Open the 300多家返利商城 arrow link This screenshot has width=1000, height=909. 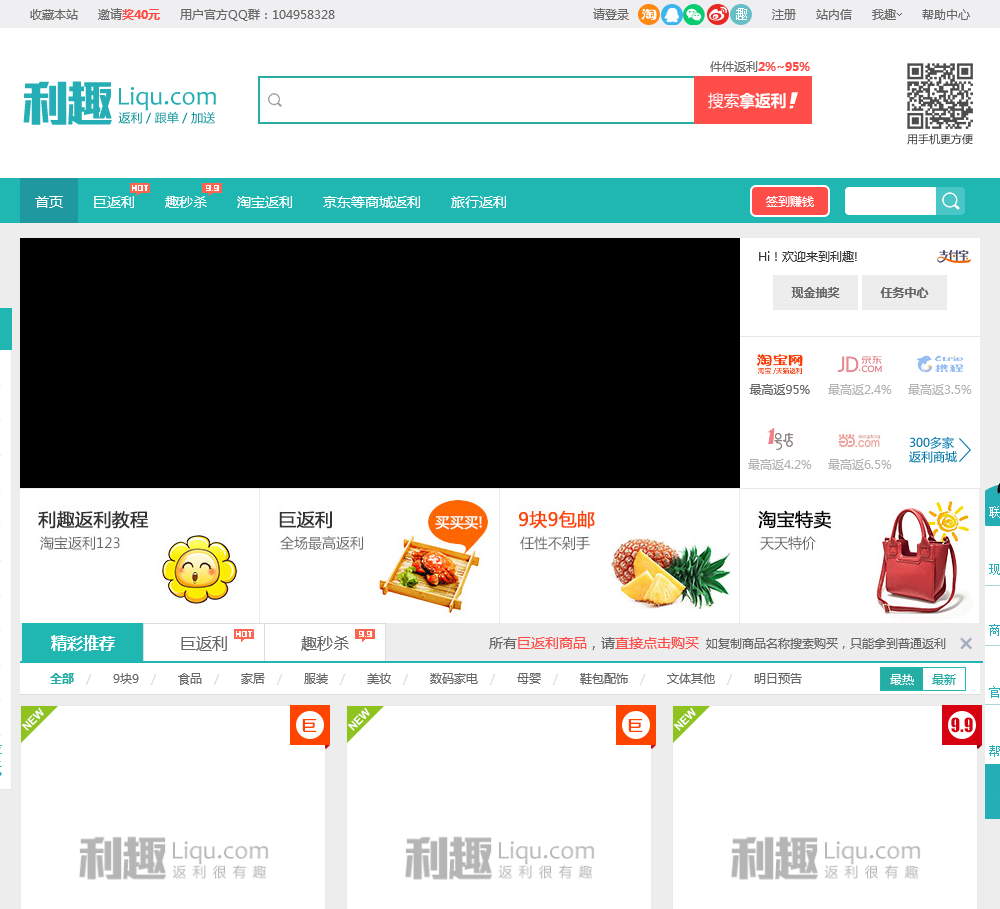pyautogui.click(x=939, y=450)
